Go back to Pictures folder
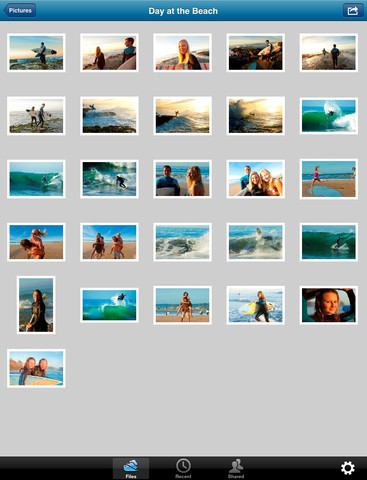Image resolution: width=367 pixels, height=480 pixels. (20, 11)
